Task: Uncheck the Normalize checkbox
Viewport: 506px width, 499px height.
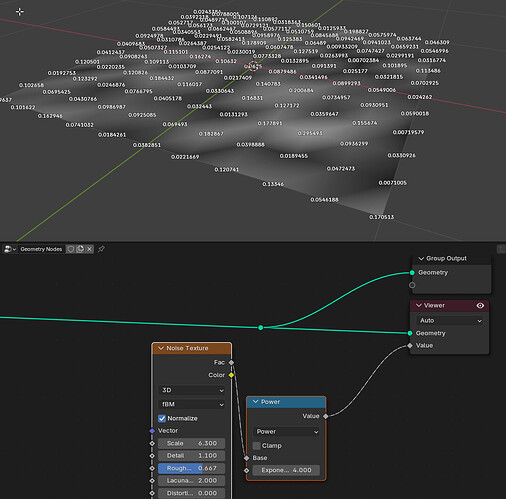Action: (162, 418)
